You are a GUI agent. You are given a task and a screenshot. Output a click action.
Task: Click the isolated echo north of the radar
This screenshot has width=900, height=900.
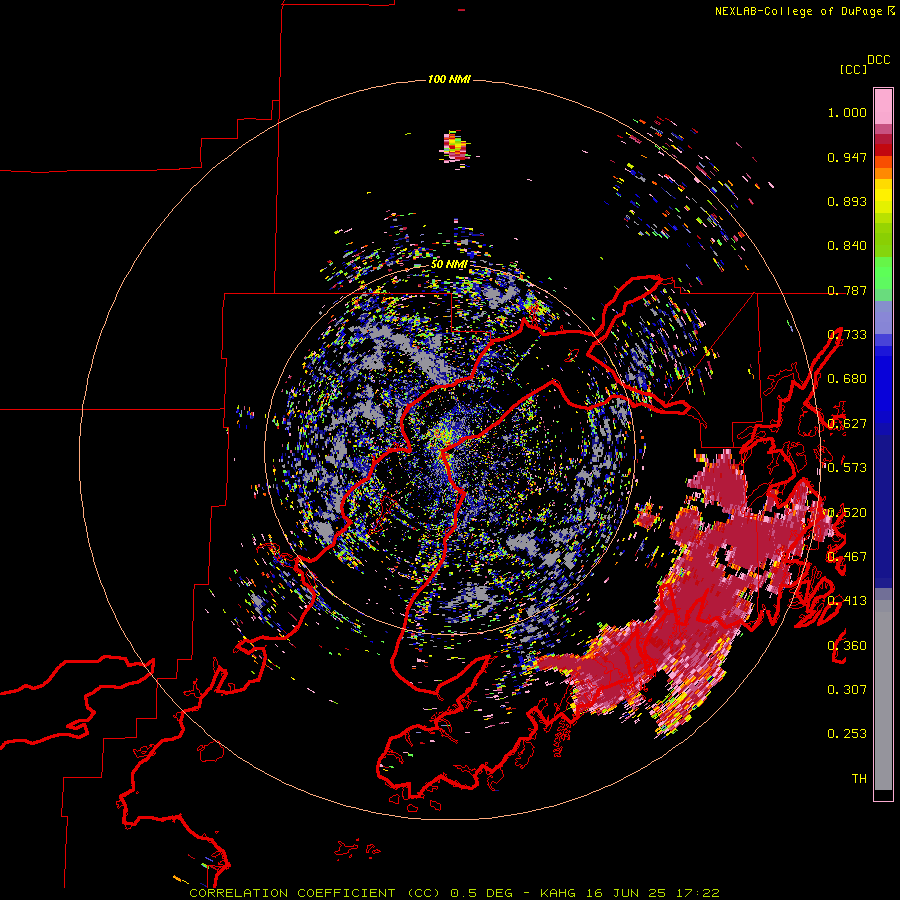[x=455, y=148]
